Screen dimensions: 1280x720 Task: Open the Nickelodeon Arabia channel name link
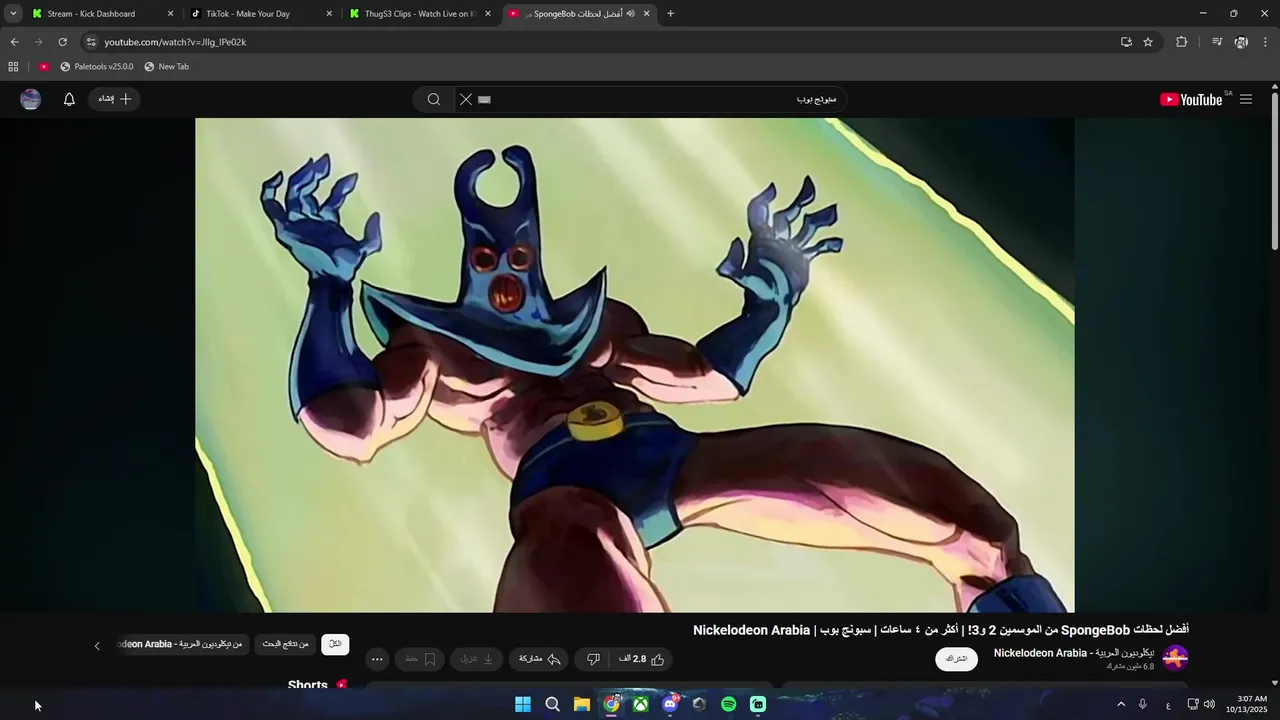click(1073, 653)
